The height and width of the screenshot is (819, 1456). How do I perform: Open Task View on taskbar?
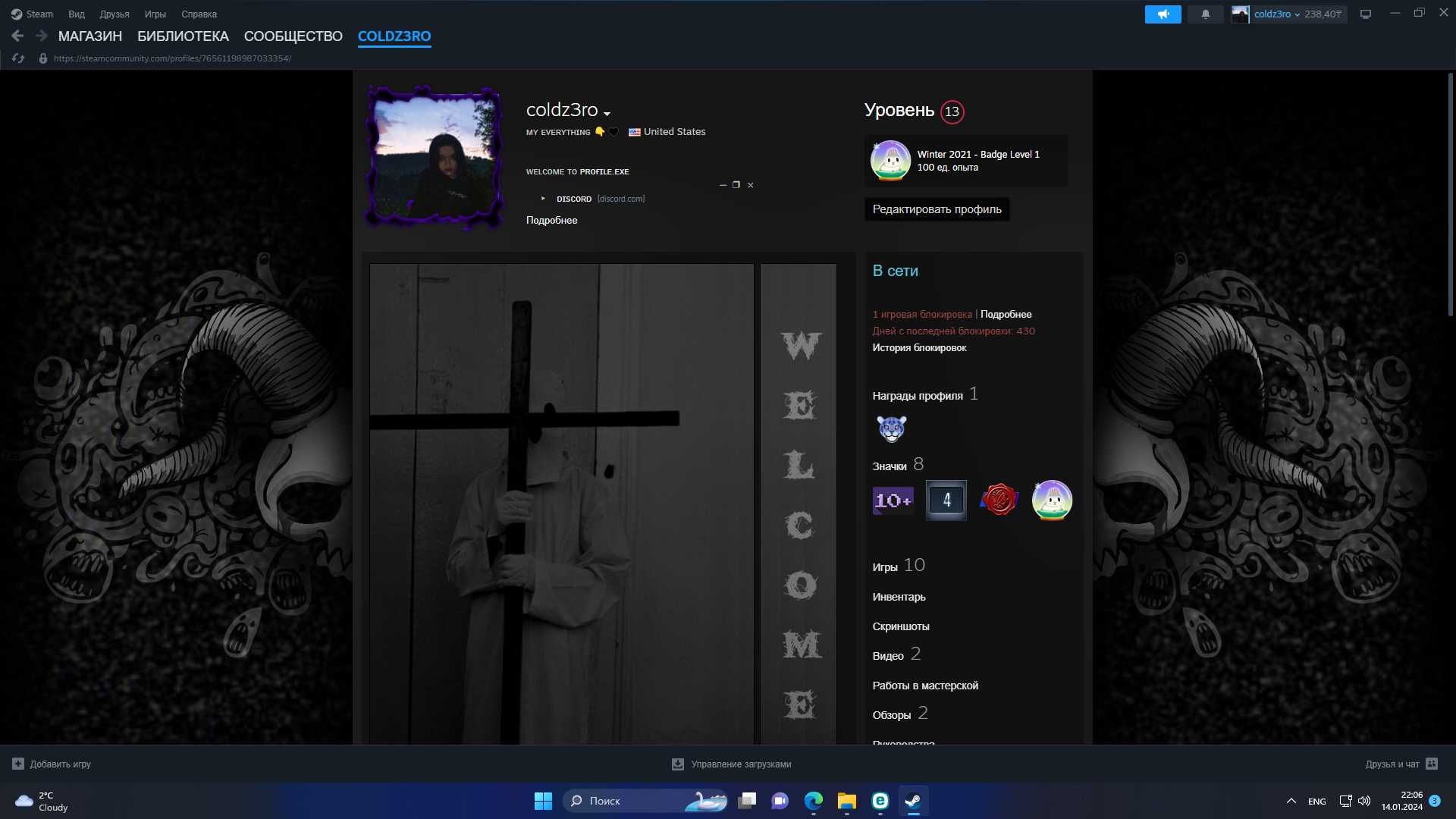coord(747,801)
